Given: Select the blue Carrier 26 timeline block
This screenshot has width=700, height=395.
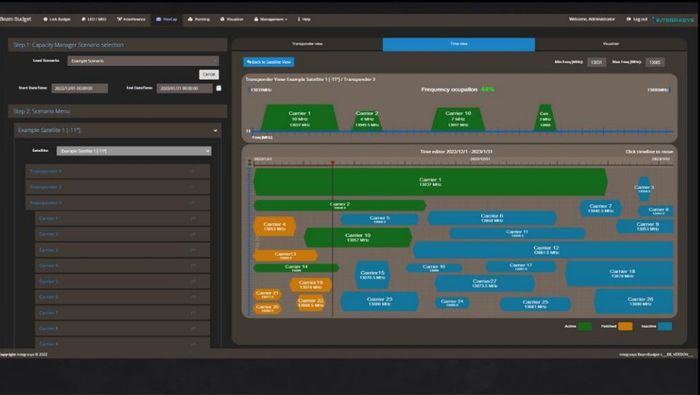Looking at the screenshot, I should coord(634,302).
